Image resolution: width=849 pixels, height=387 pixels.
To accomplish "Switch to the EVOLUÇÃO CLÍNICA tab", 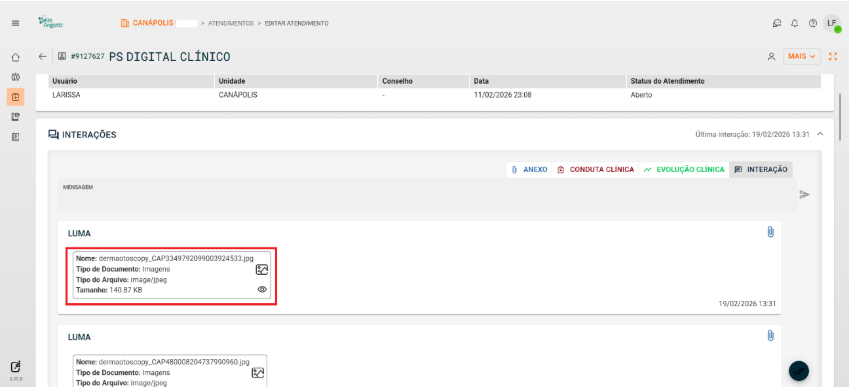I will pyautogui.click(x=684, y=169).
